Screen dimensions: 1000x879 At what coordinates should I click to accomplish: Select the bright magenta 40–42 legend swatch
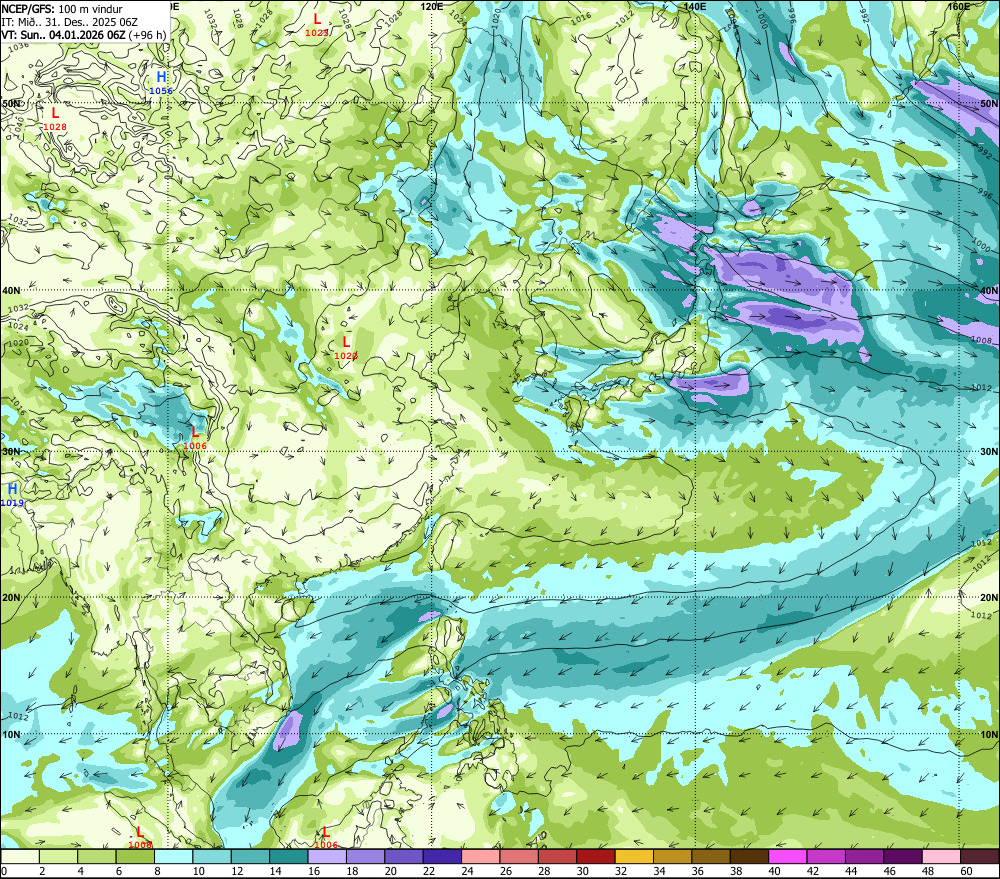(x=788, y=856)
